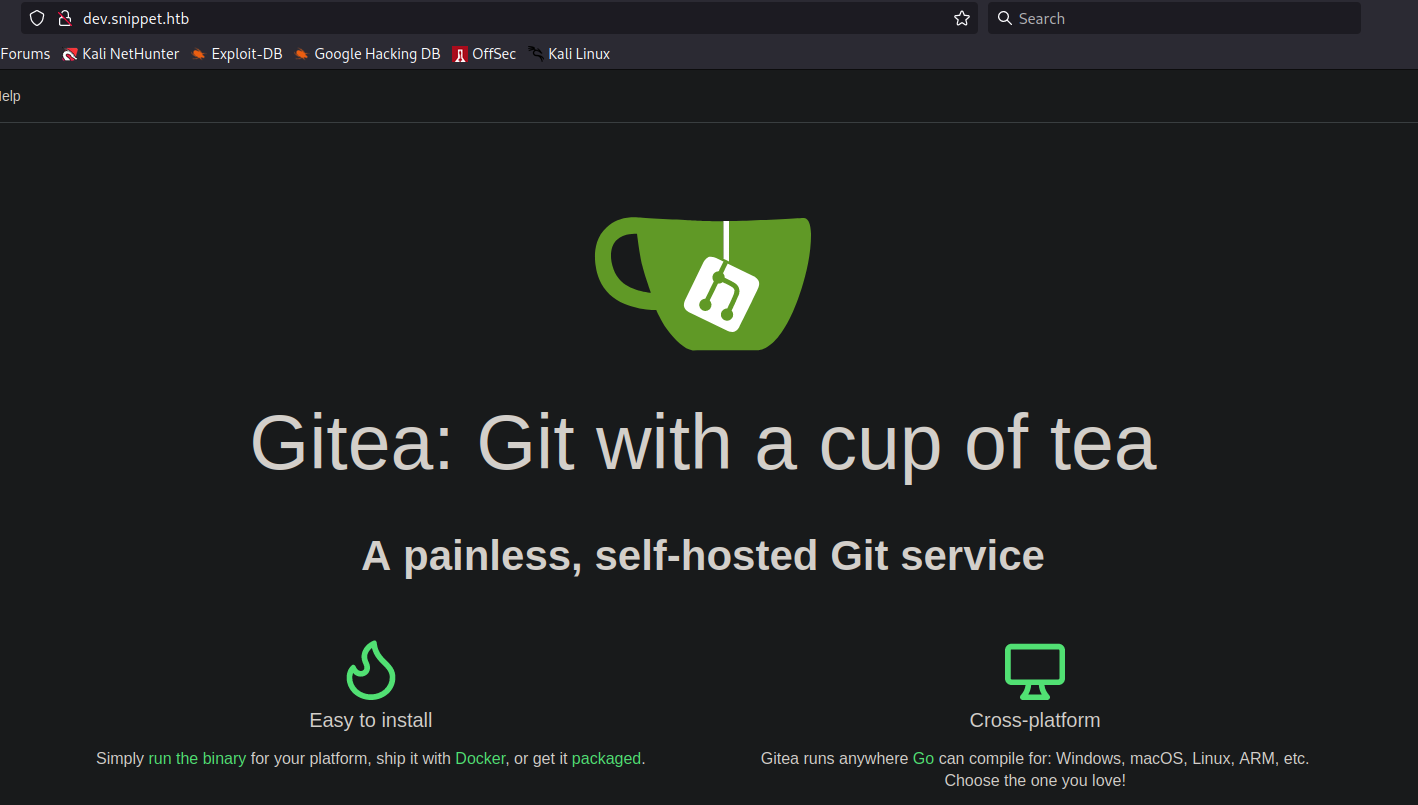Click the magnifier icon in the search bar
This screenshot has width=1418, height=805.
click(1005, 18)
